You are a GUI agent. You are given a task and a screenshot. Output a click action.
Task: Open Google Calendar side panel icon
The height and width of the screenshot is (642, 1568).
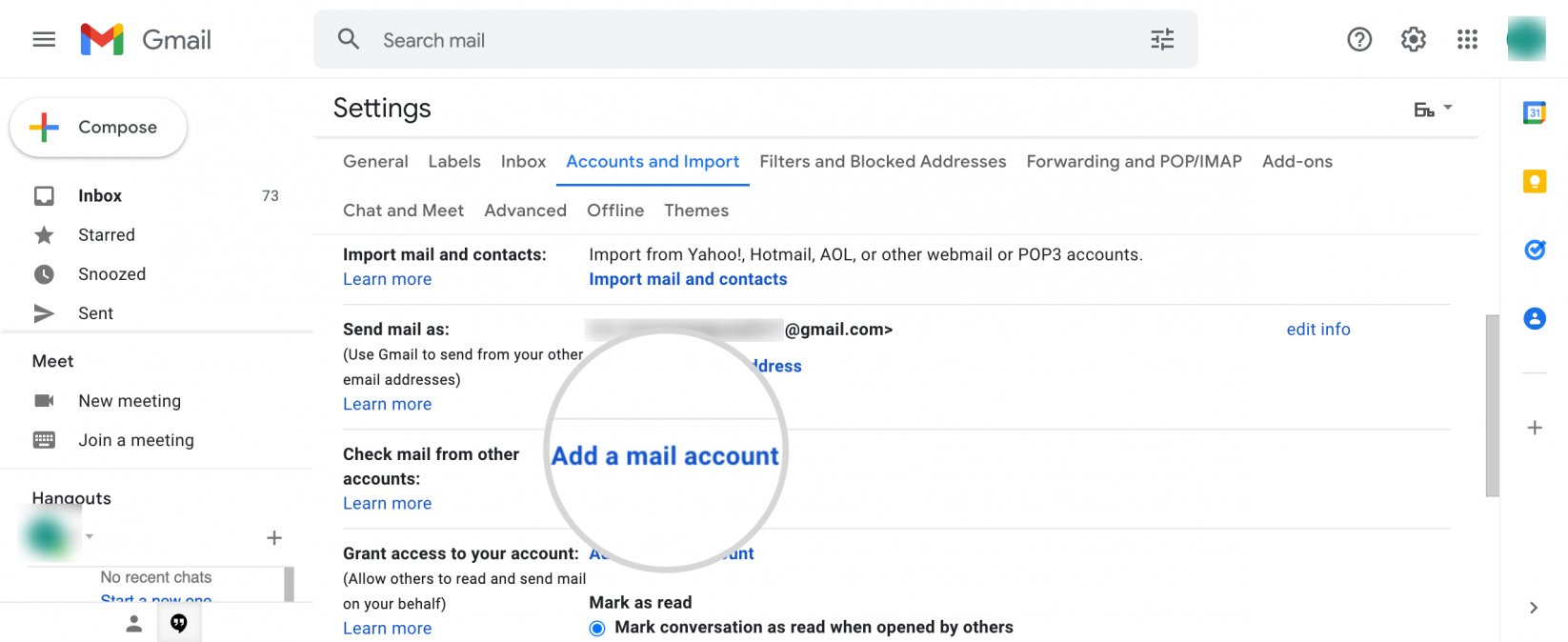[1534, 112]
